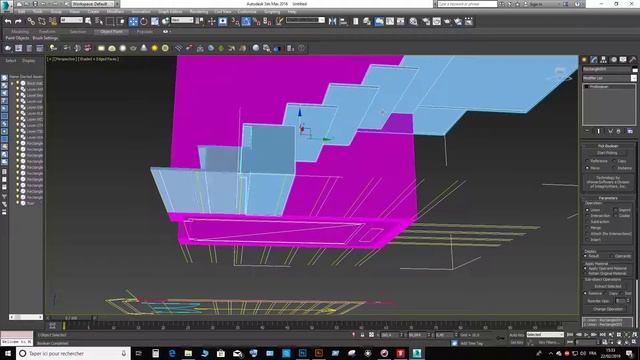Viewport: 640px width, 360px height.
Task: Toggle the 3D Snaps button
Action: tap(236, 21)
